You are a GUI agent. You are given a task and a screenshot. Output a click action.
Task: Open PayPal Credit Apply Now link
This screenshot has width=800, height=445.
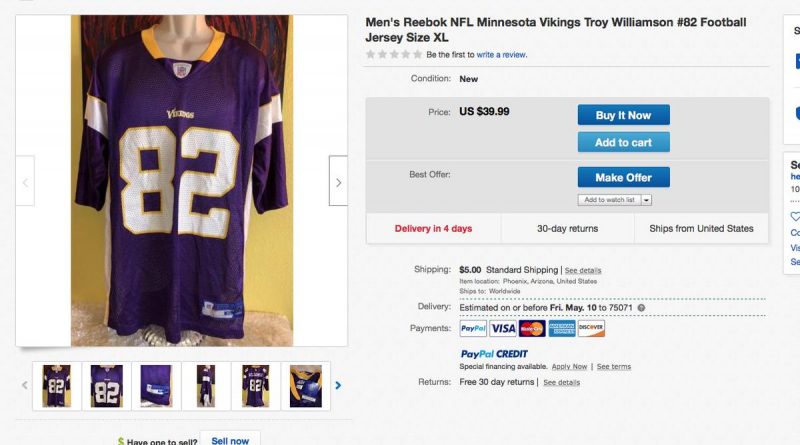coord(569,366)
